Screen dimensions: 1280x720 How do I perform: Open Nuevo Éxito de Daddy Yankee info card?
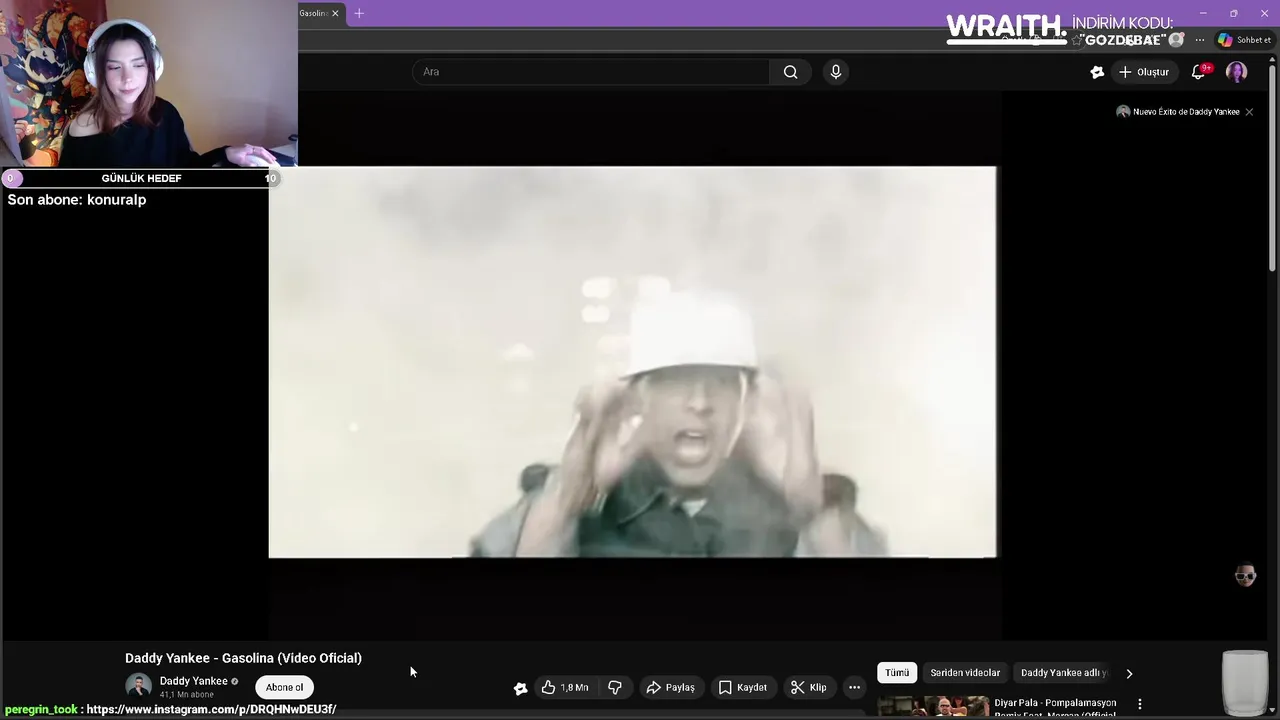point(1178,112)
